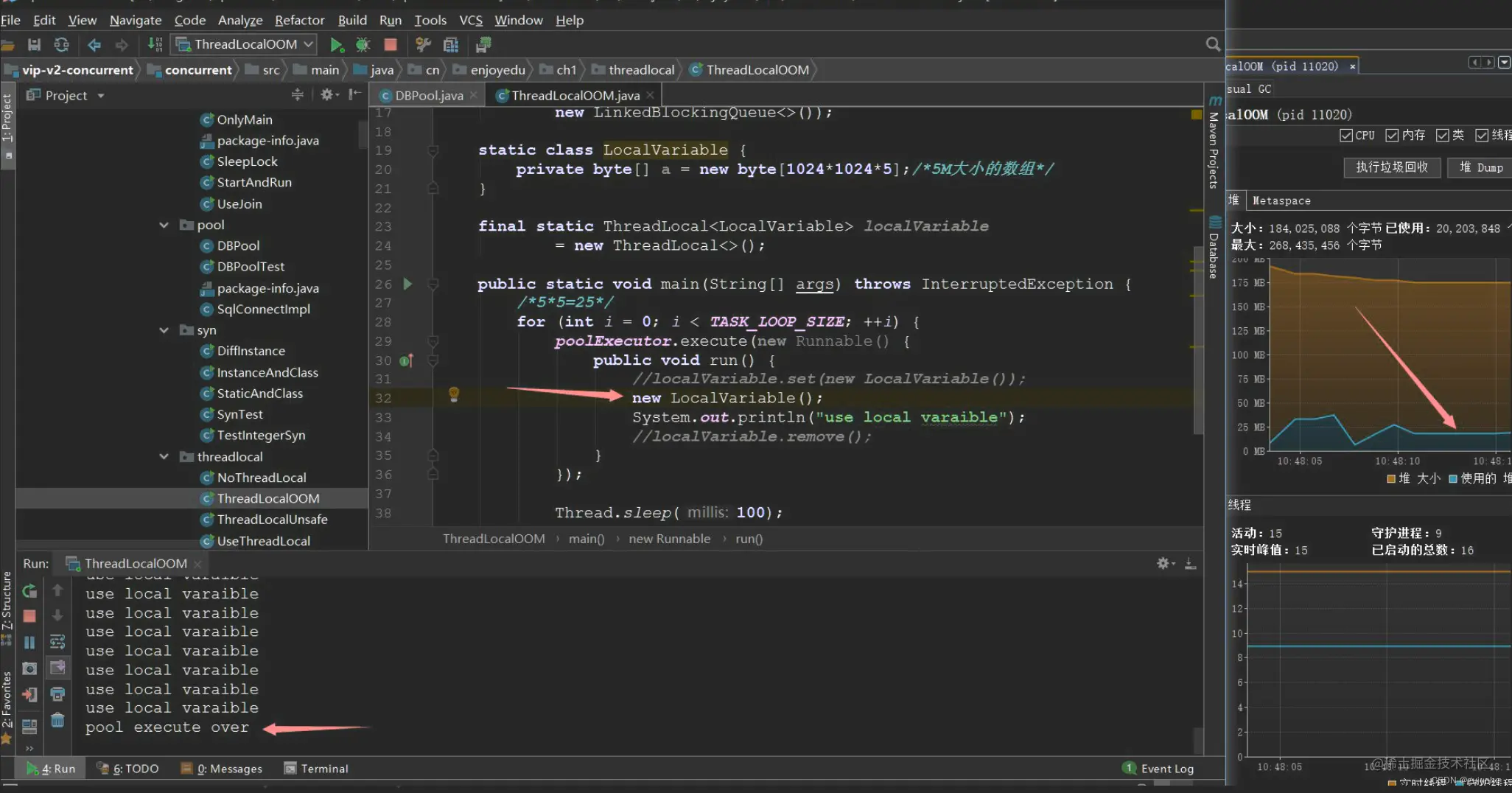
Task: Uncheck the CPU monitoring checkbox
Action: click(x=1346, y=136)
